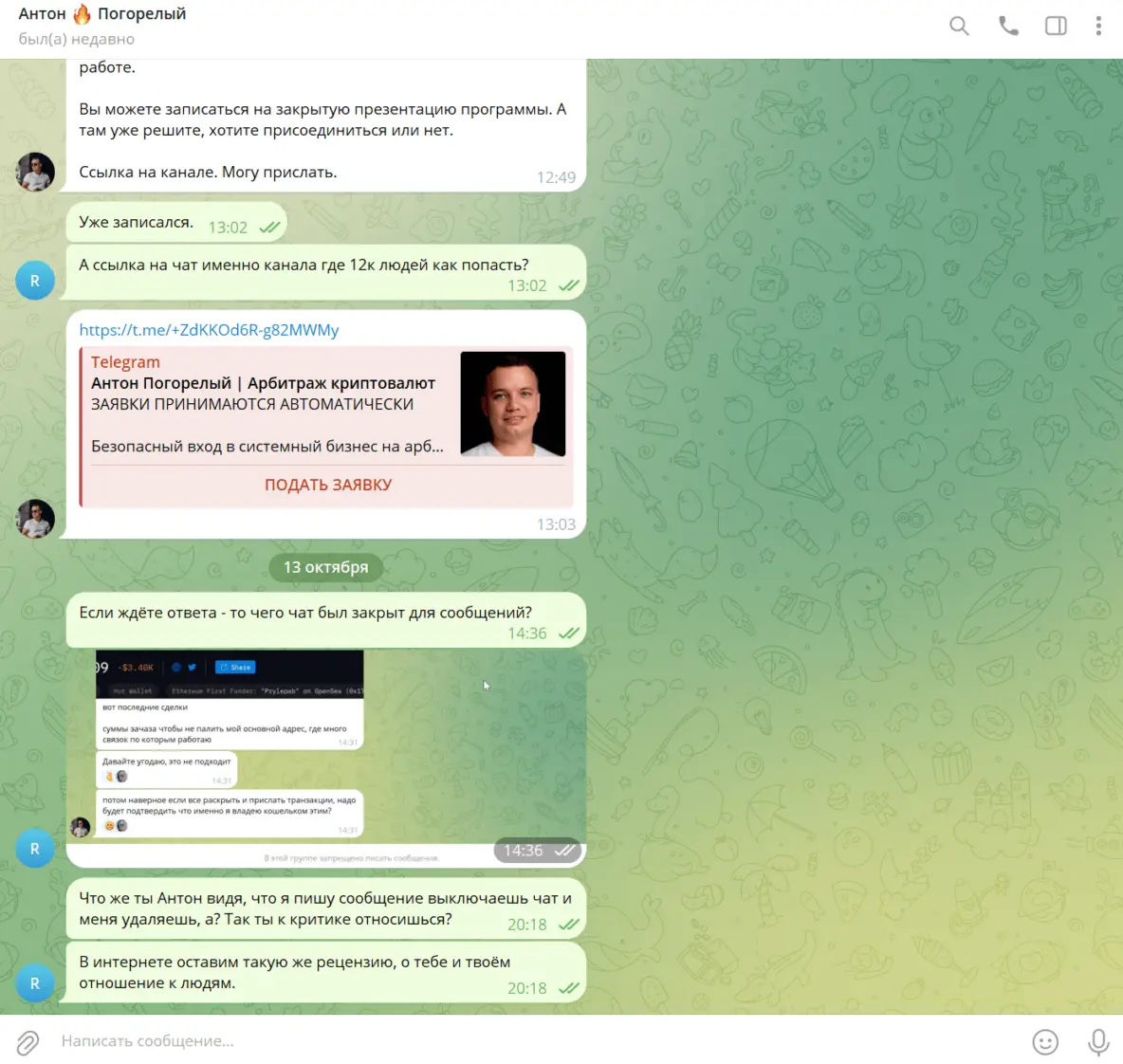Open the emoji picker
The height and width of the screenshot is (1064, 1123).
1045,1042
